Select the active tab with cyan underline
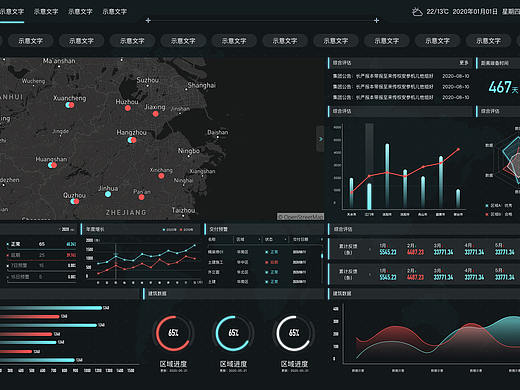520x390 pixels. pyautogui.click(x=12, y=12)
